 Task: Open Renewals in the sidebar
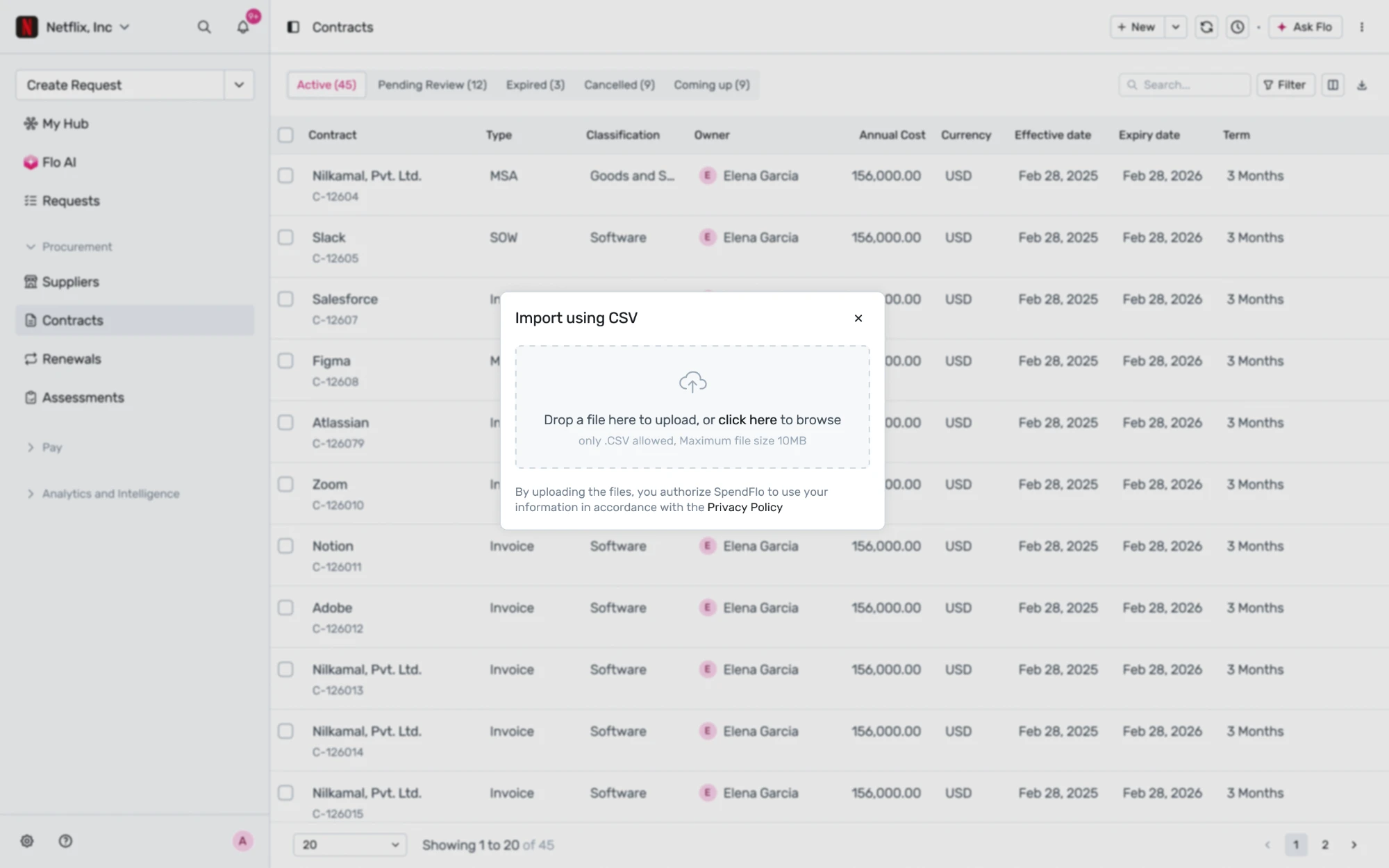coord(135,358)
